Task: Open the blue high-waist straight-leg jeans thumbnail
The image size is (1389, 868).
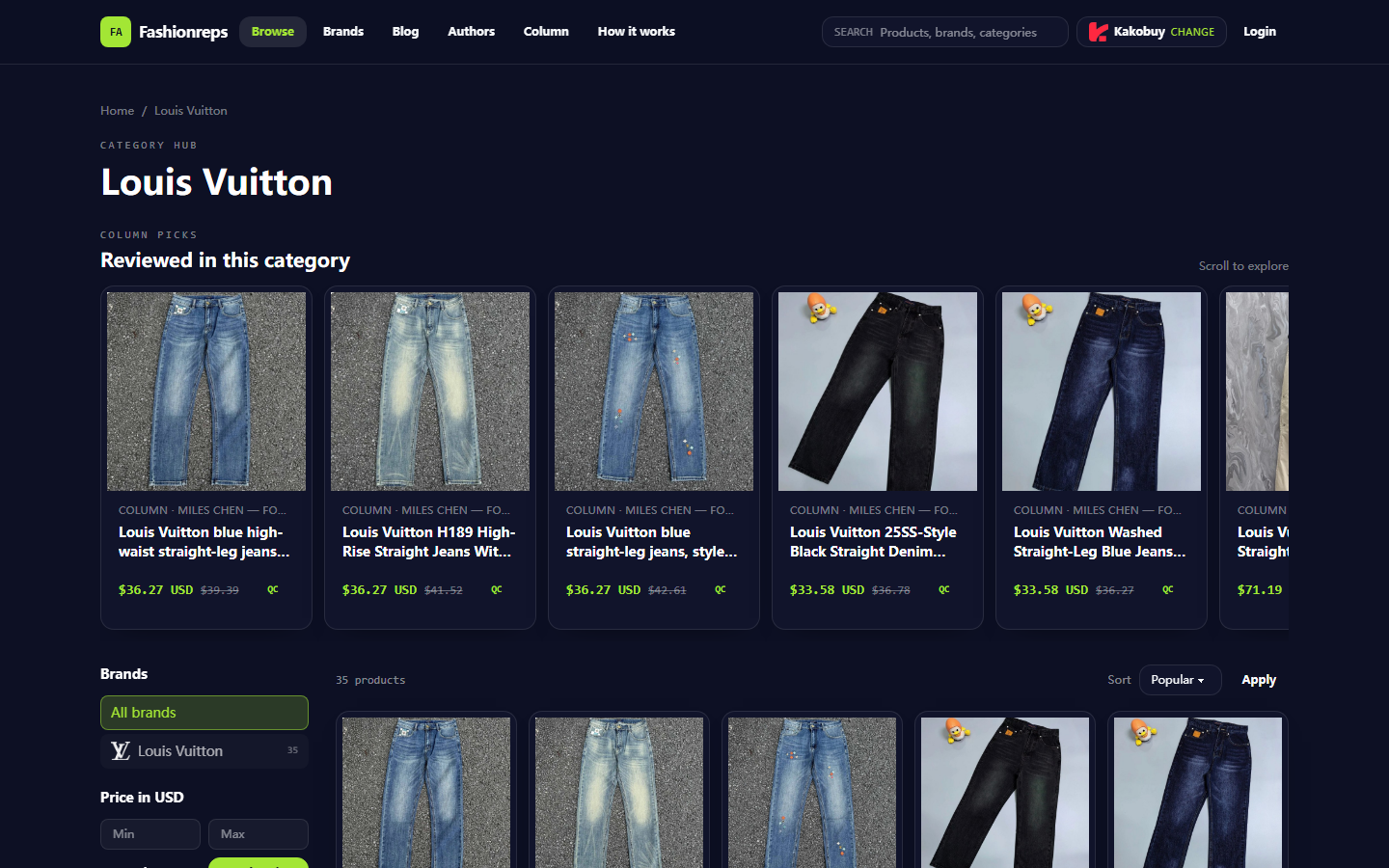Action: (206, 392)
